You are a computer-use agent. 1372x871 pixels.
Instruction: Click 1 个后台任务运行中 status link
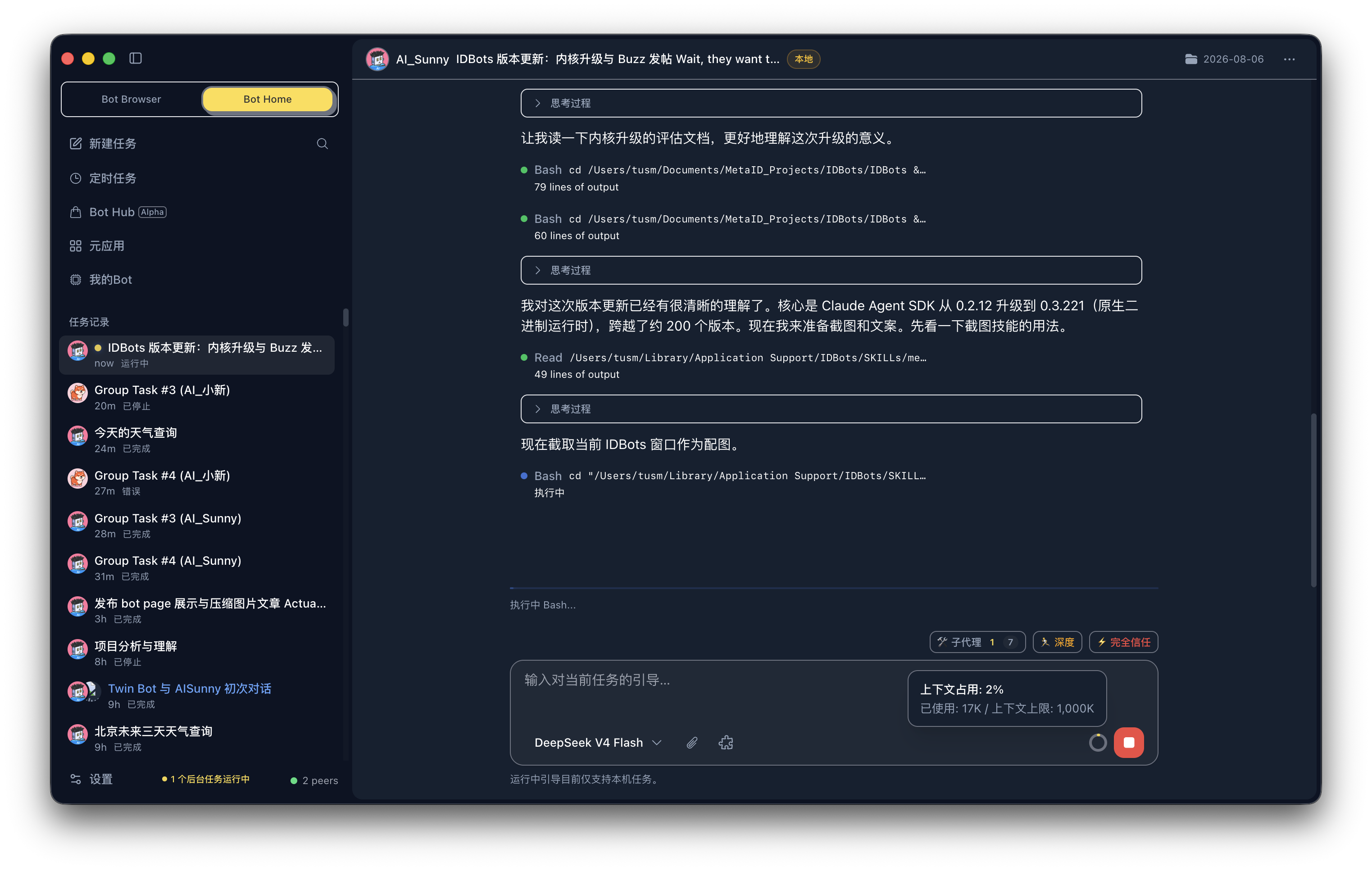(x=206, y=779)
